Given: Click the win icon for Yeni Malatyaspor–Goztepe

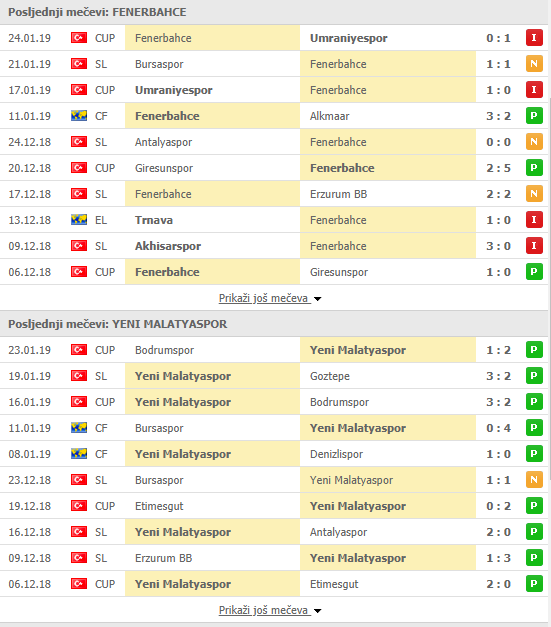Looking at the screenshot, I should coord(534,376).
